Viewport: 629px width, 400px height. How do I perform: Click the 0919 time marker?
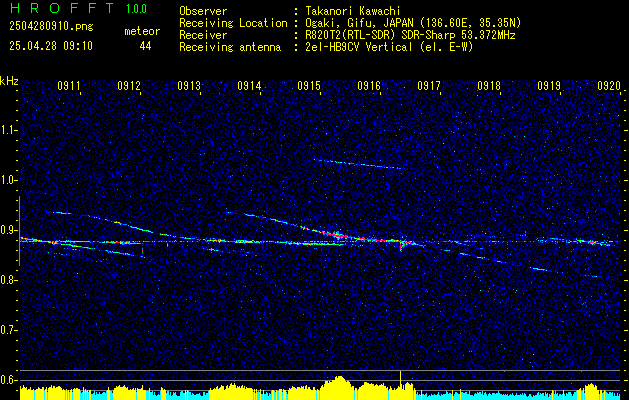coord(549,86)
